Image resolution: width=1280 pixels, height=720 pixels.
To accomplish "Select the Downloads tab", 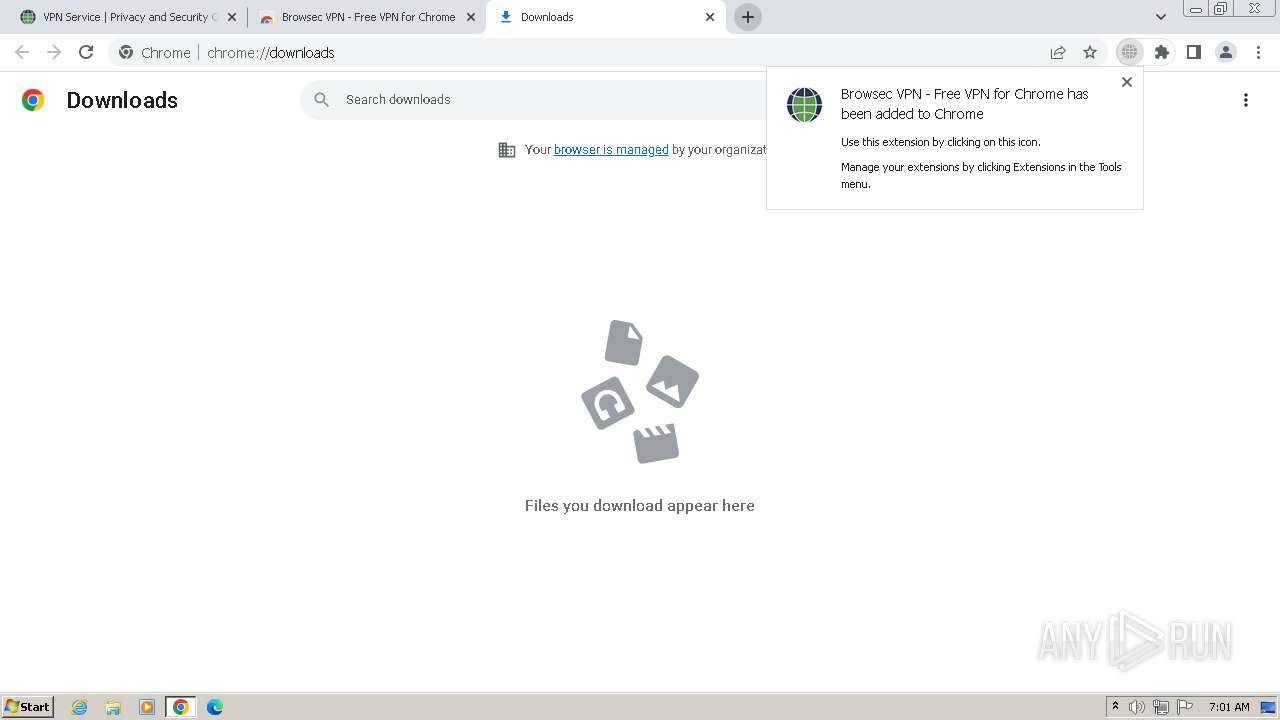I will click(x=605, y=17).
